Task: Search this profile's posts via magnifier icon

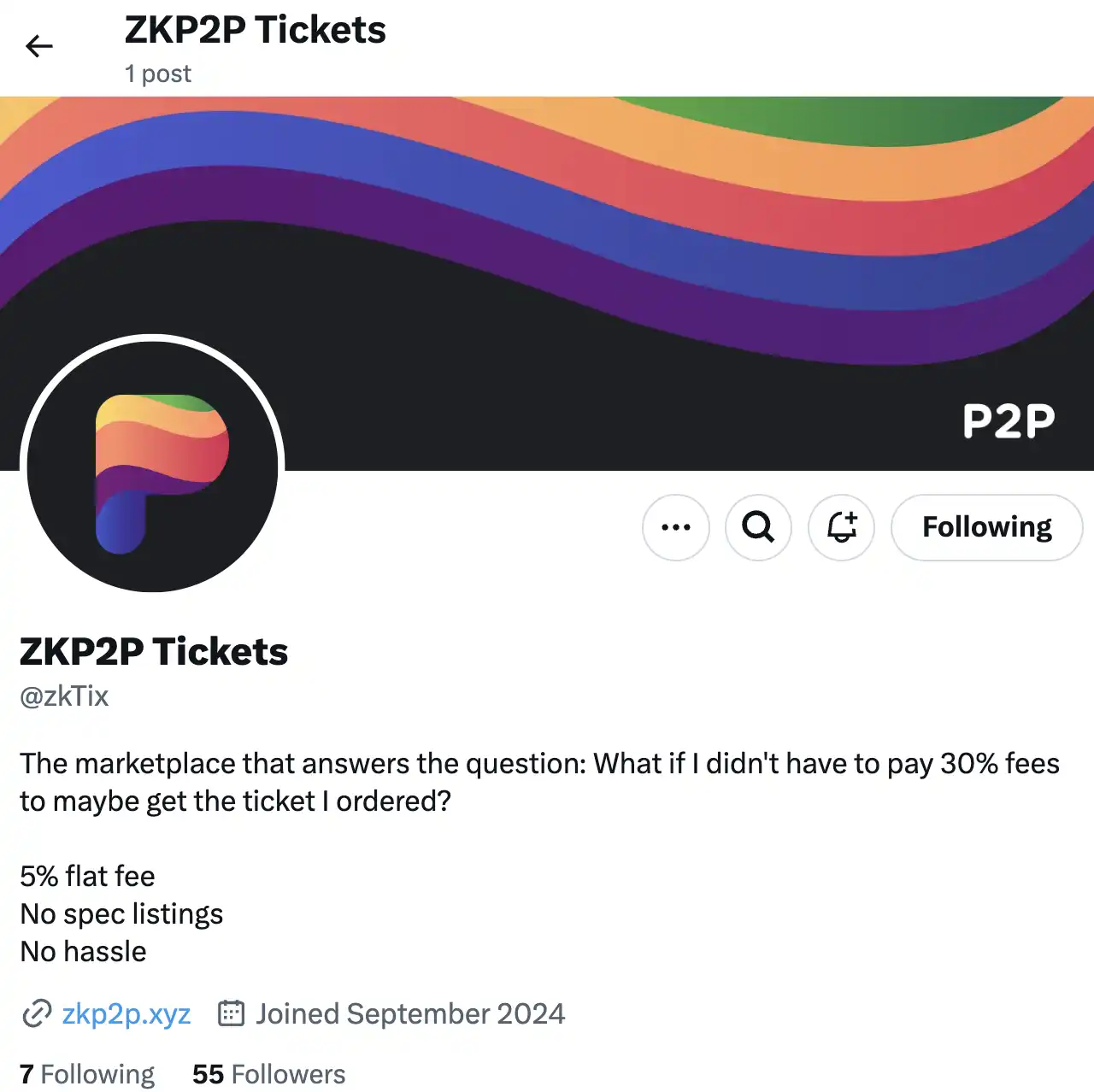Action: tap(758, 527)
